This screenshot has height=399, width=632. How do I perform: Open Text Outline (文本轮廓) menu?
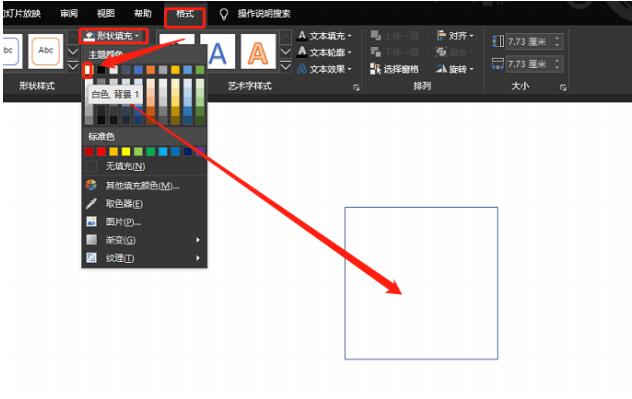[324, 52]
